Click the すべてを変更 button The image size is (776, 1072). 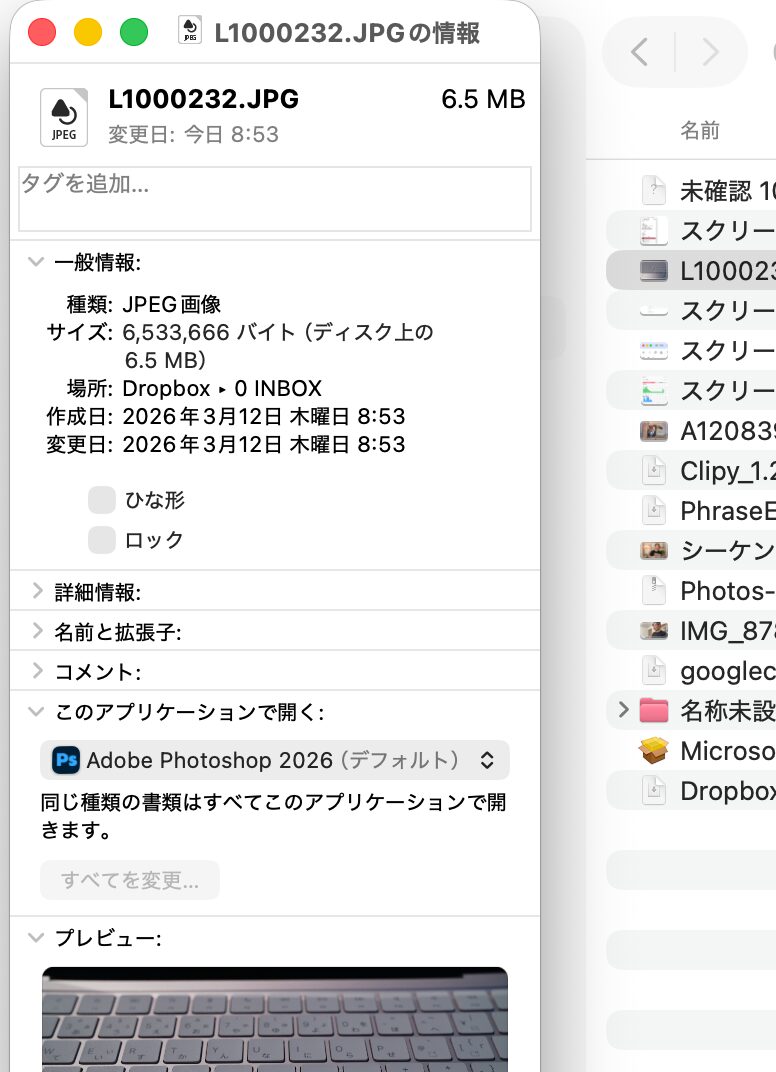point(130,881)
